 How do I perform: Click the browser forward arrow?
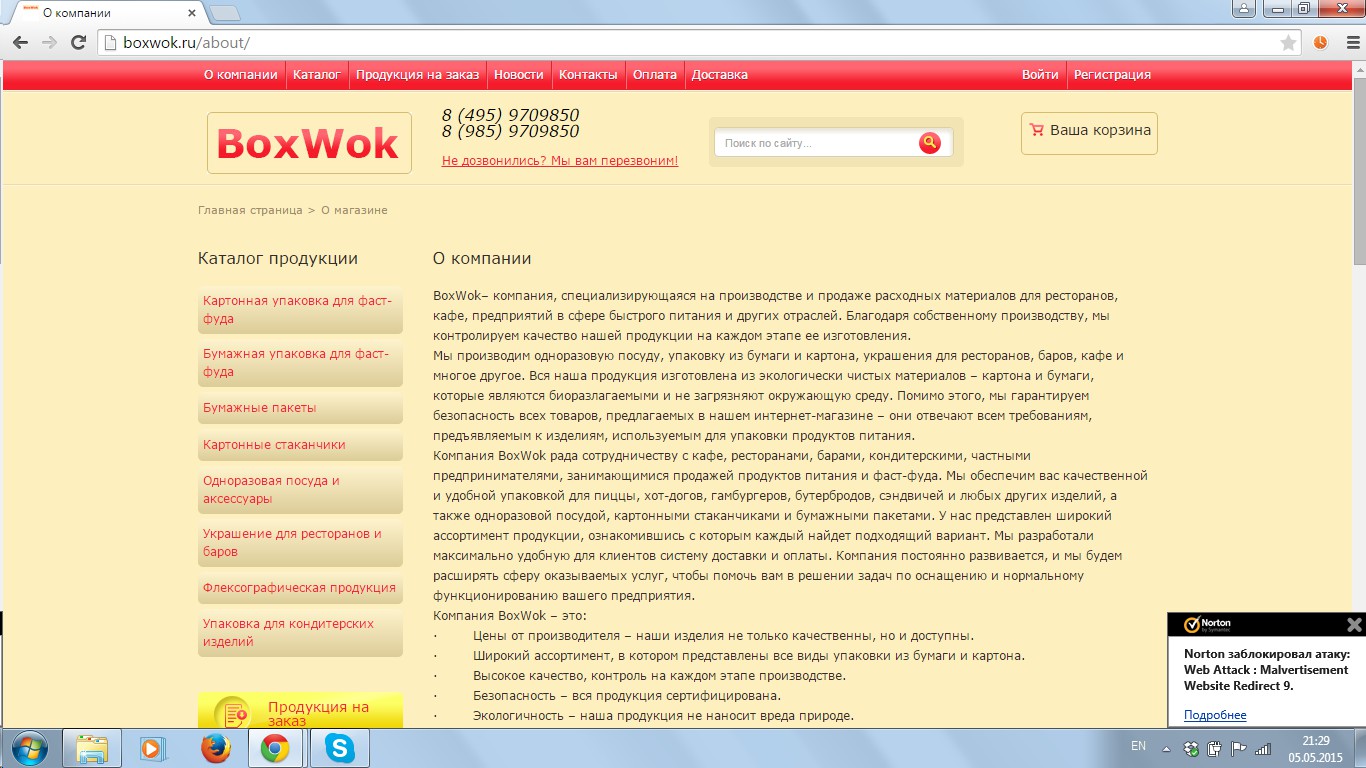click(x=49, y=42)
